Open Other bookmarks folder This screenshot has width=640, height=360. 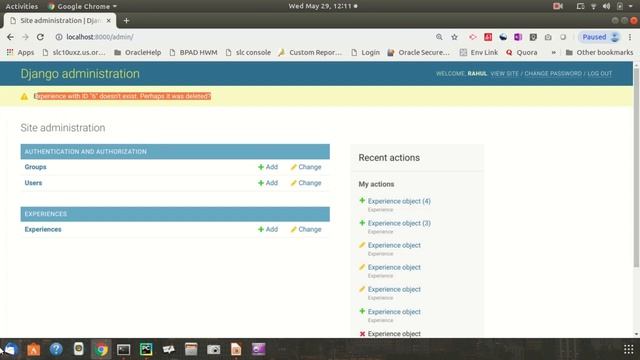(599, 52)
